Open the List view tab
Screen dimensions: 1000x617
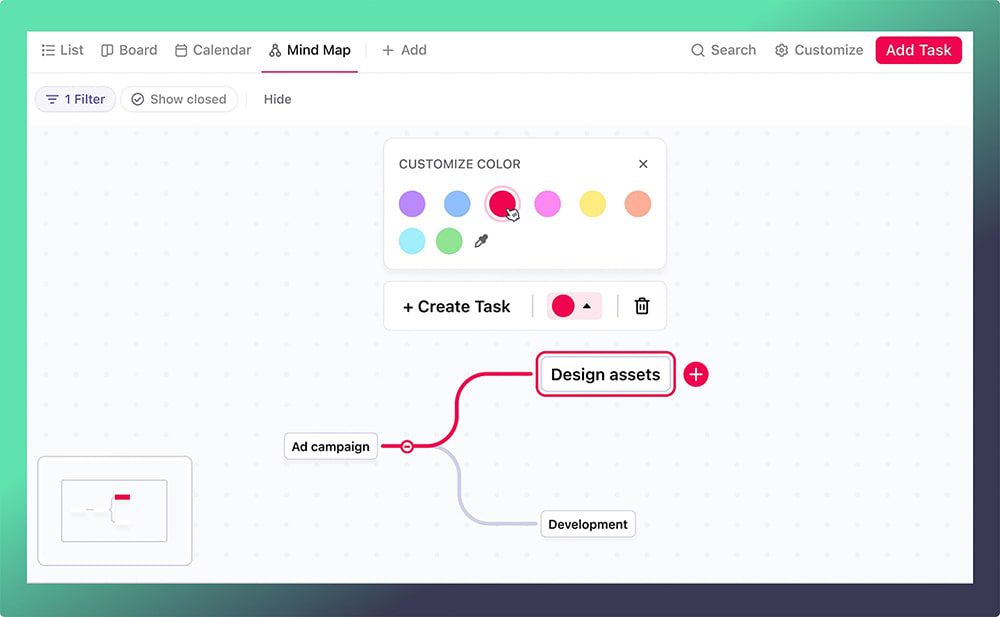click(x=62, y=50)
